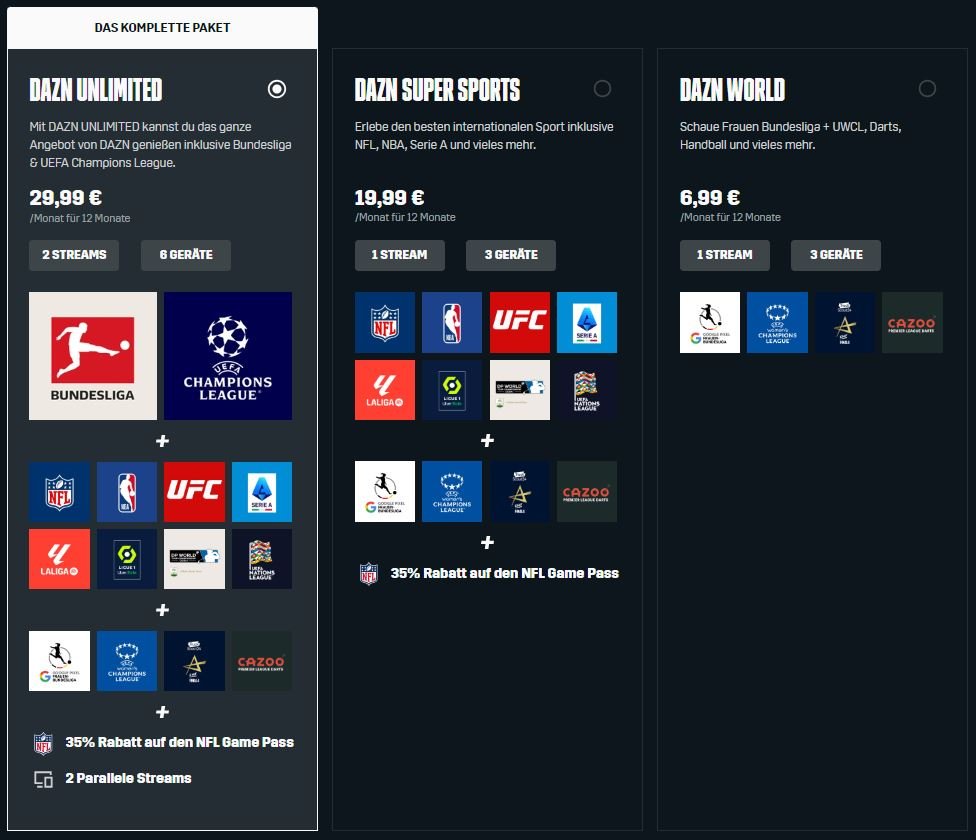Select the NFL icon in Super Sports grid
This screenshot has height=840, width=976.
coord(385,322)
